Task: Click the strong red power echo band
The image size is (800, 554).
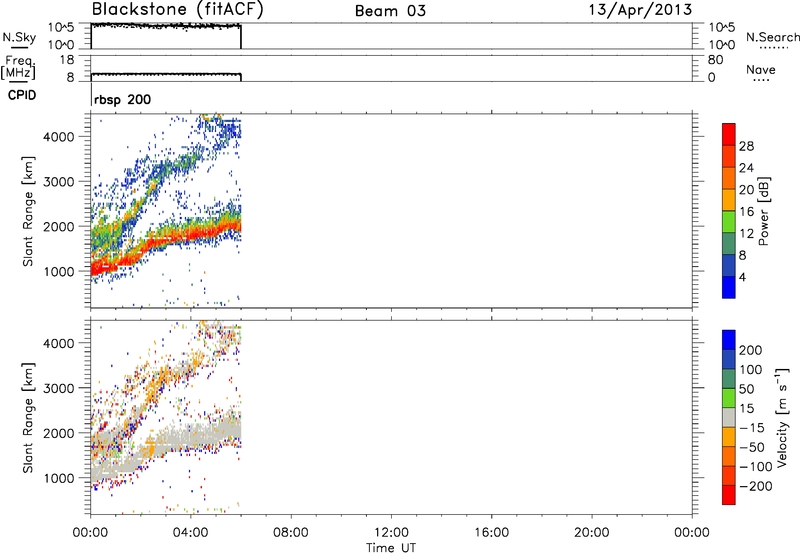Action: (168, 240)
